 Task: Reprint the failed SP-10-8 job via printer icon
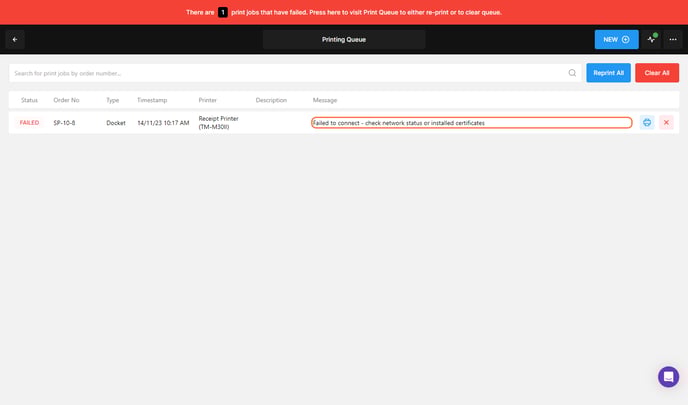[647, 122]
